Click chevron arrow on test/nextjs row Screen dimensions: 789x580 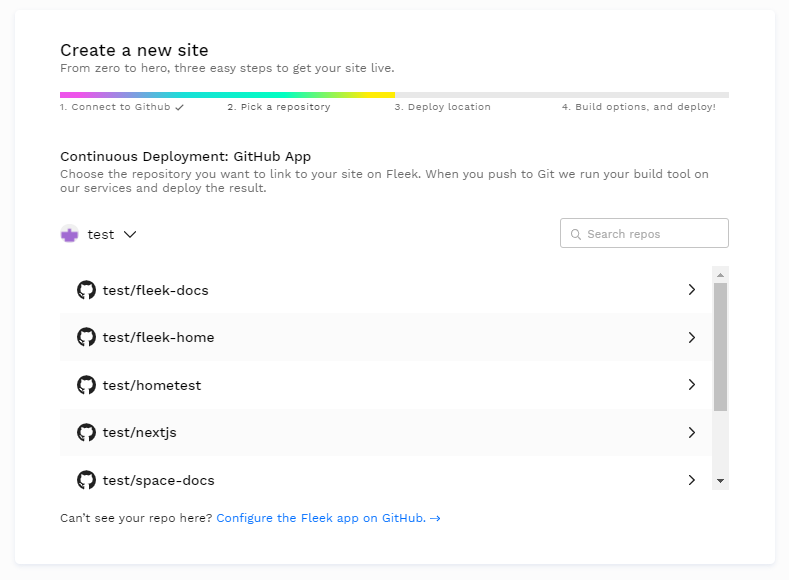(x=691, y=432)
